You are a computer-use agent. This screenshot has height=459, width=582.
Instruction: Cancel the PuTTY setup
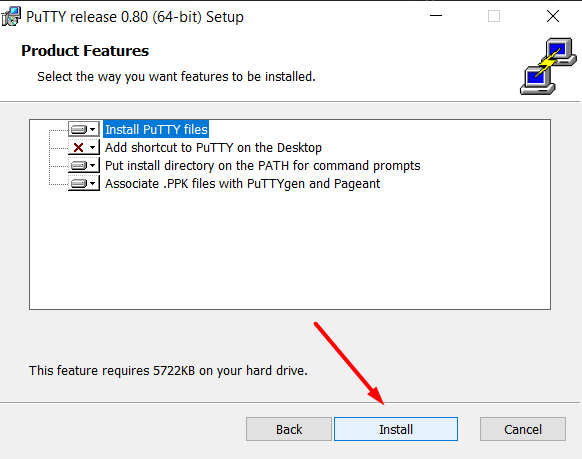point(523,429)
